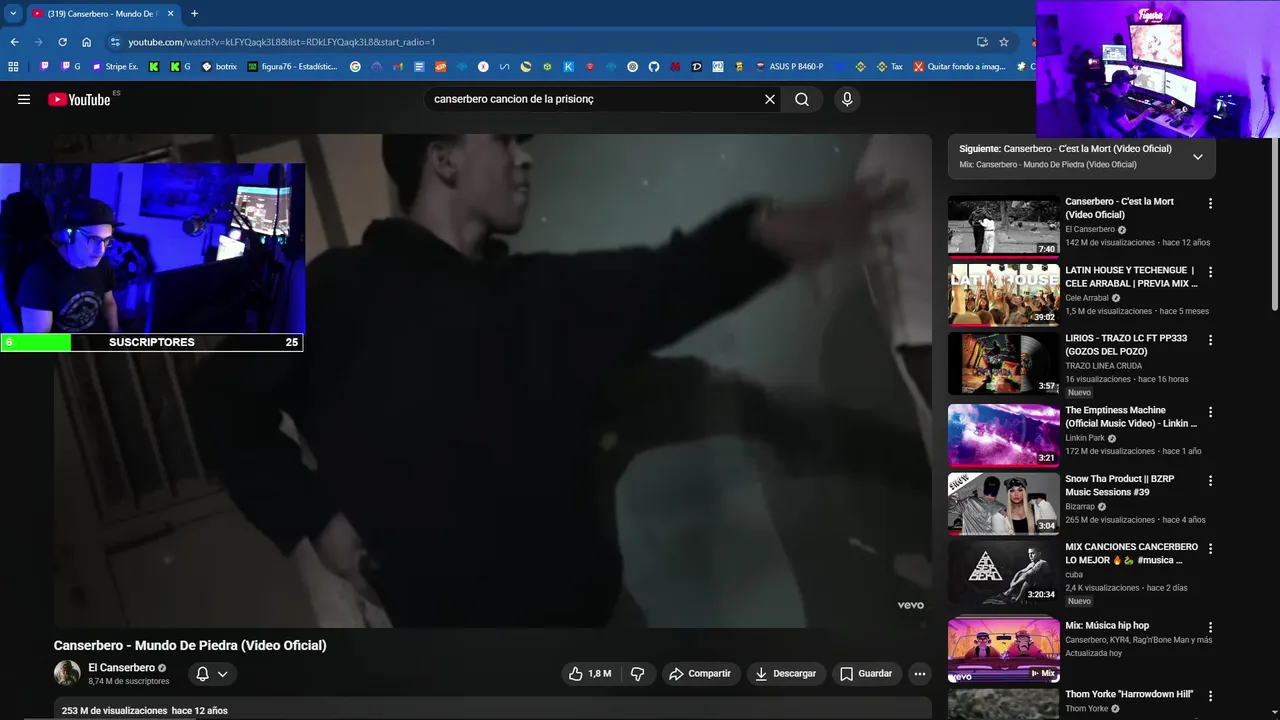Open the figura76 - Estadístic bookmark
The image size is (1280, 720).
click(292, 67)
